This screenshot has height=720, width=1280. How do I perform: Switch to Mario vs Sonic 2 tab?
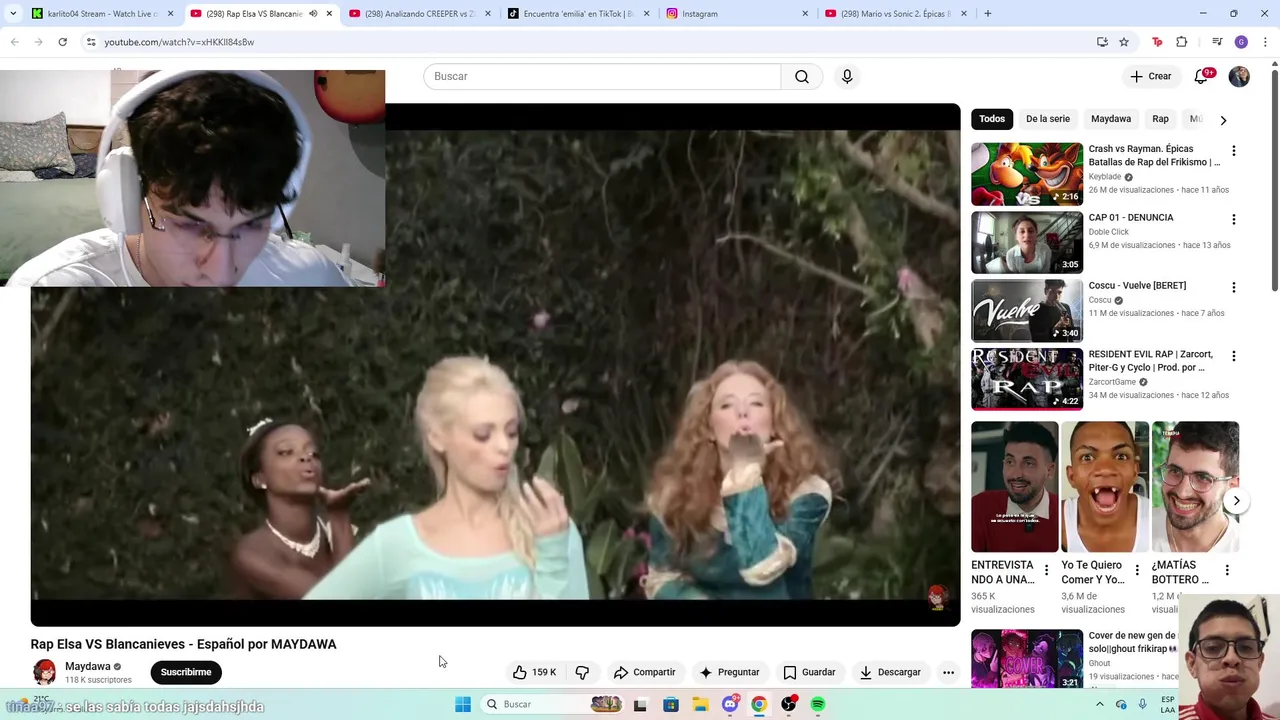[x=895, y=14]
